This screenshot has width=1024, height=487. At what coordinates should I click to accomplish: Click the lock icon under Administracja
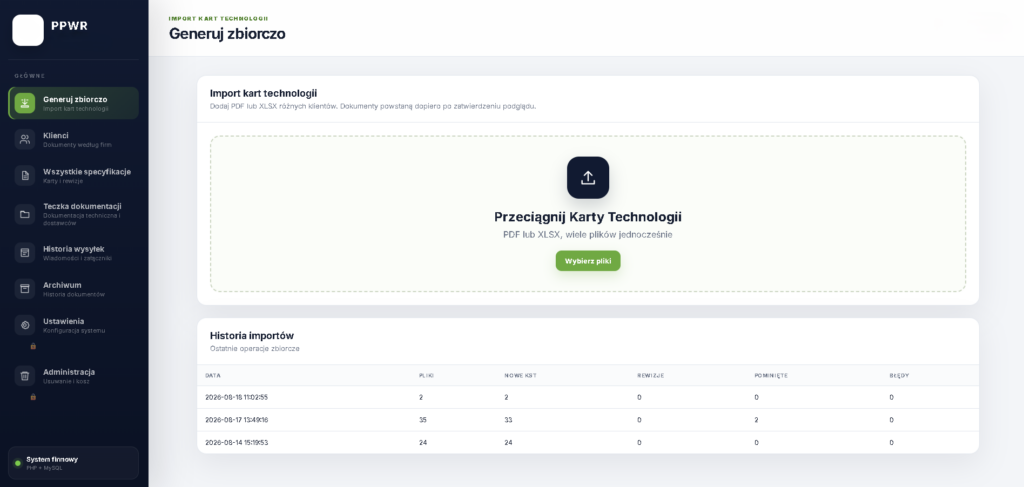33,396
